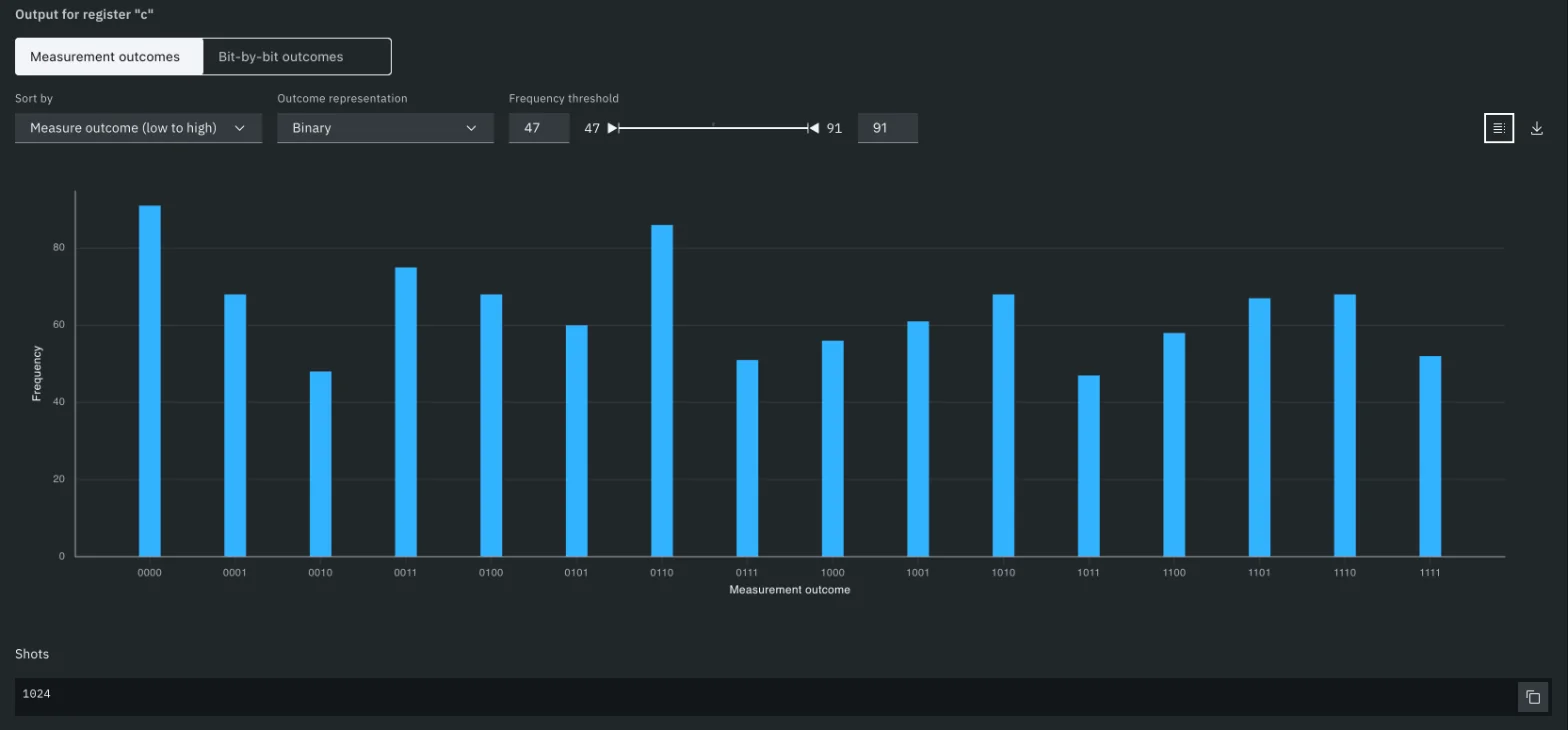Viewport: 1568px width, 730px height.
Task: Click the histogram bar for outcome 1011
Action: (x=1089, y=466)
